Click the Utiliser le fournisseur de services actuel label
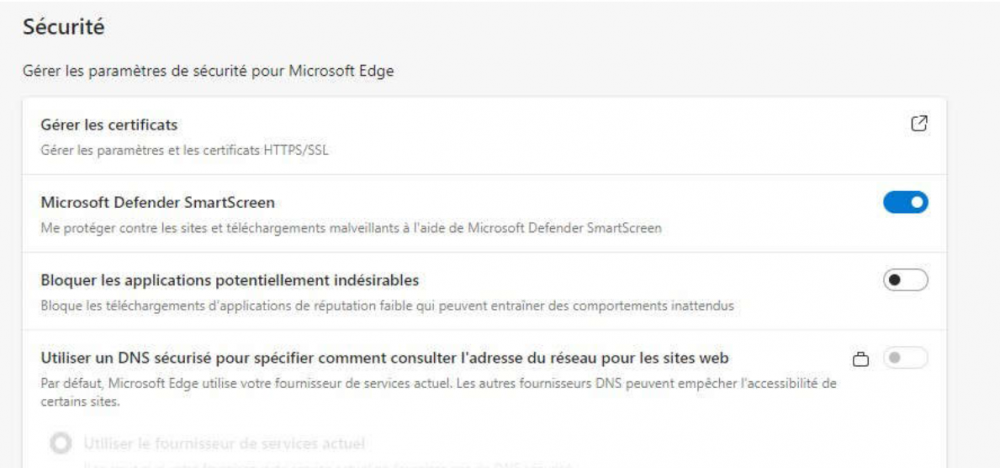1000x468 pixels. pyautogui.click(x=225, y=443)
